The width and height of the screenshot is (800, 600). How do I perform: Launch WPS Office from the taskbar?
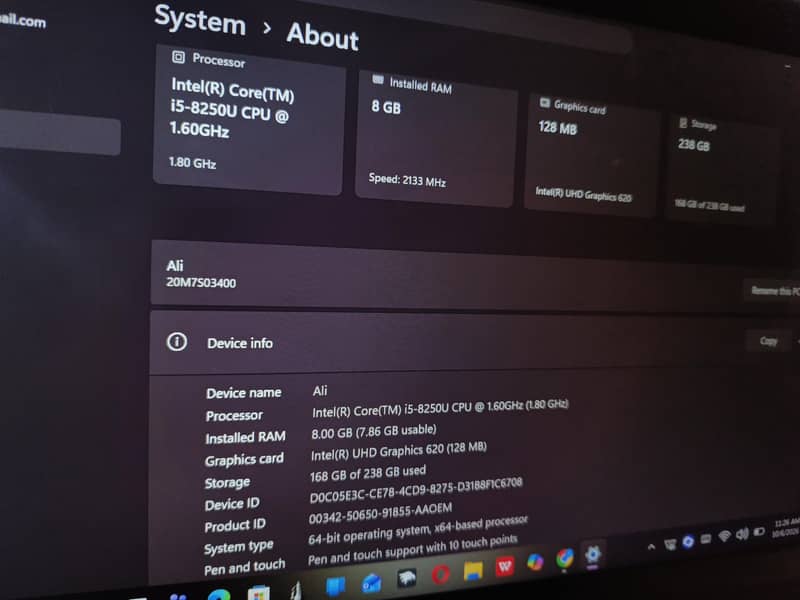(505, 566)
